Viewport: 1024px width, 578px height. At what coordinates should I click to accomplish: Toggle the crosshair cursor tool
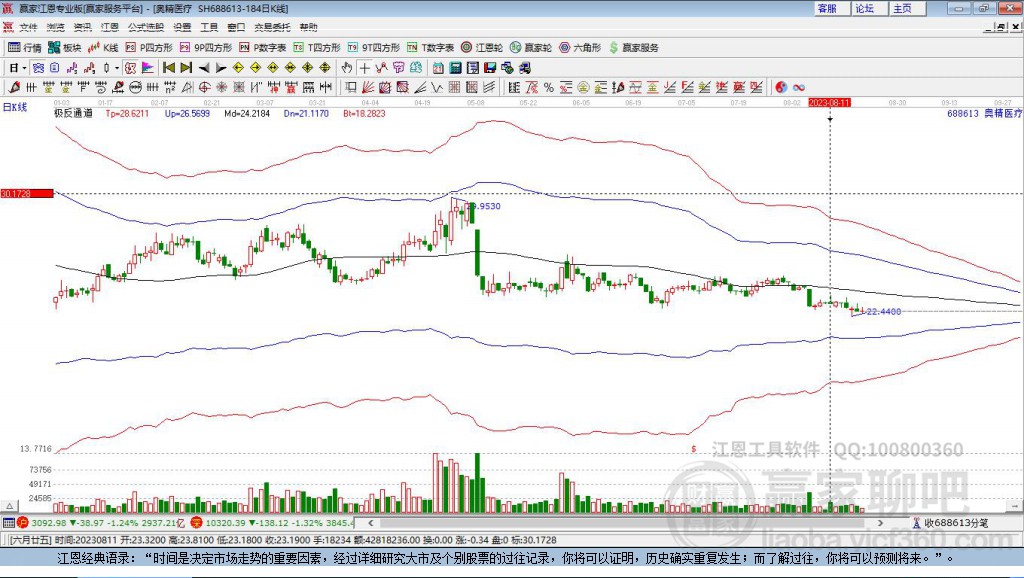364,68
